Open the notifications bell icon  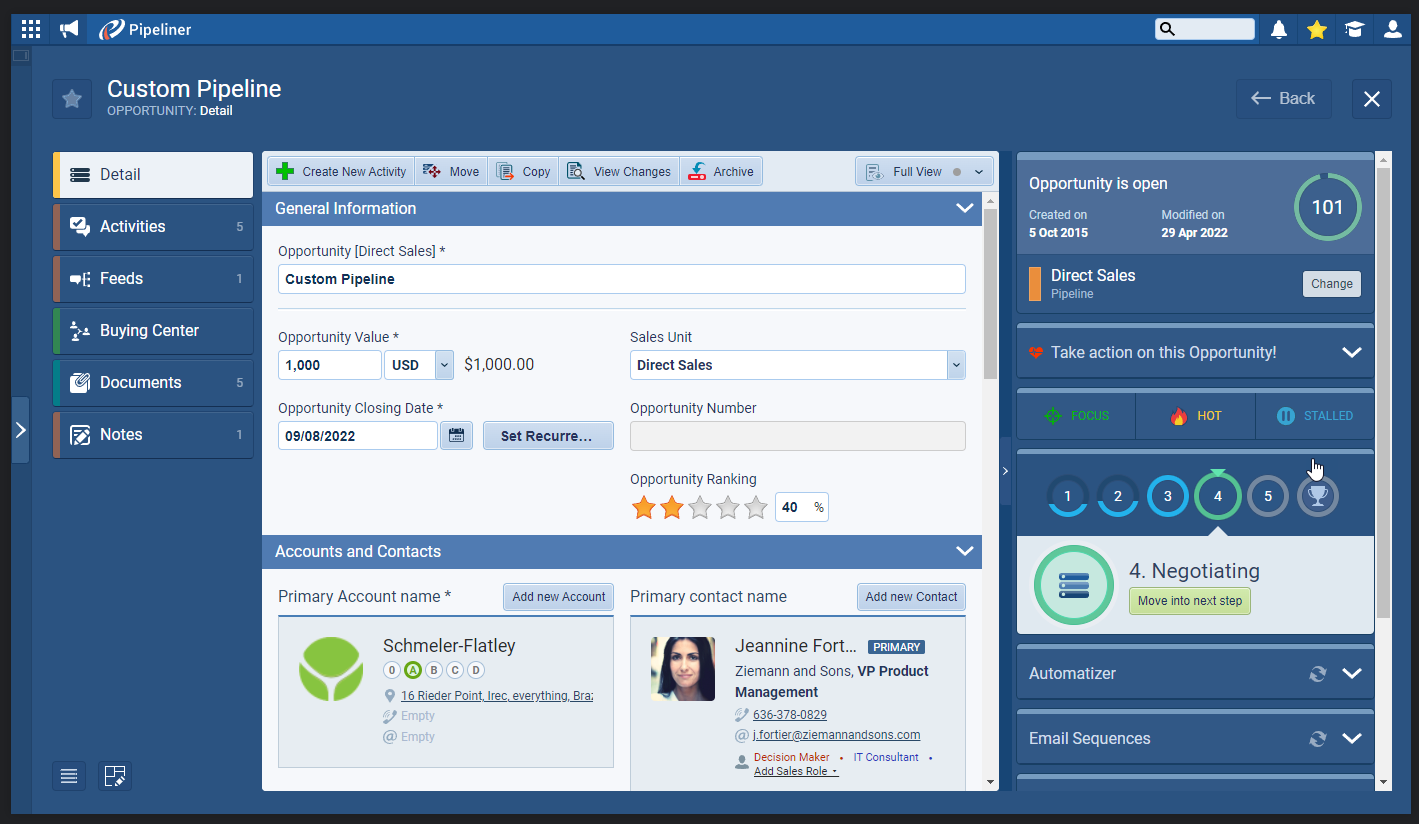click(1279, 29)
